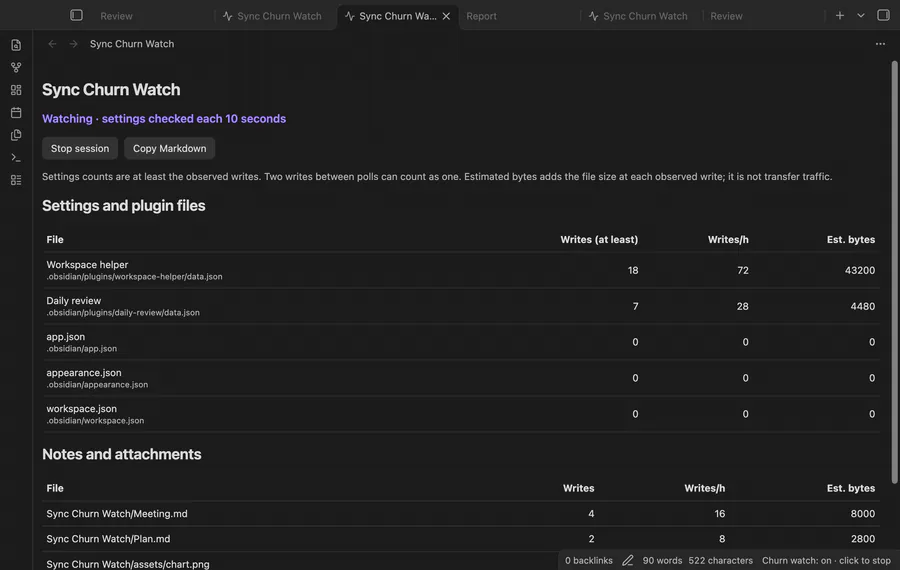Click the checklist-style ribbon icon below command palette
Image resolution: width=900 pixels, height=570 pixels.
coord(16,180)
